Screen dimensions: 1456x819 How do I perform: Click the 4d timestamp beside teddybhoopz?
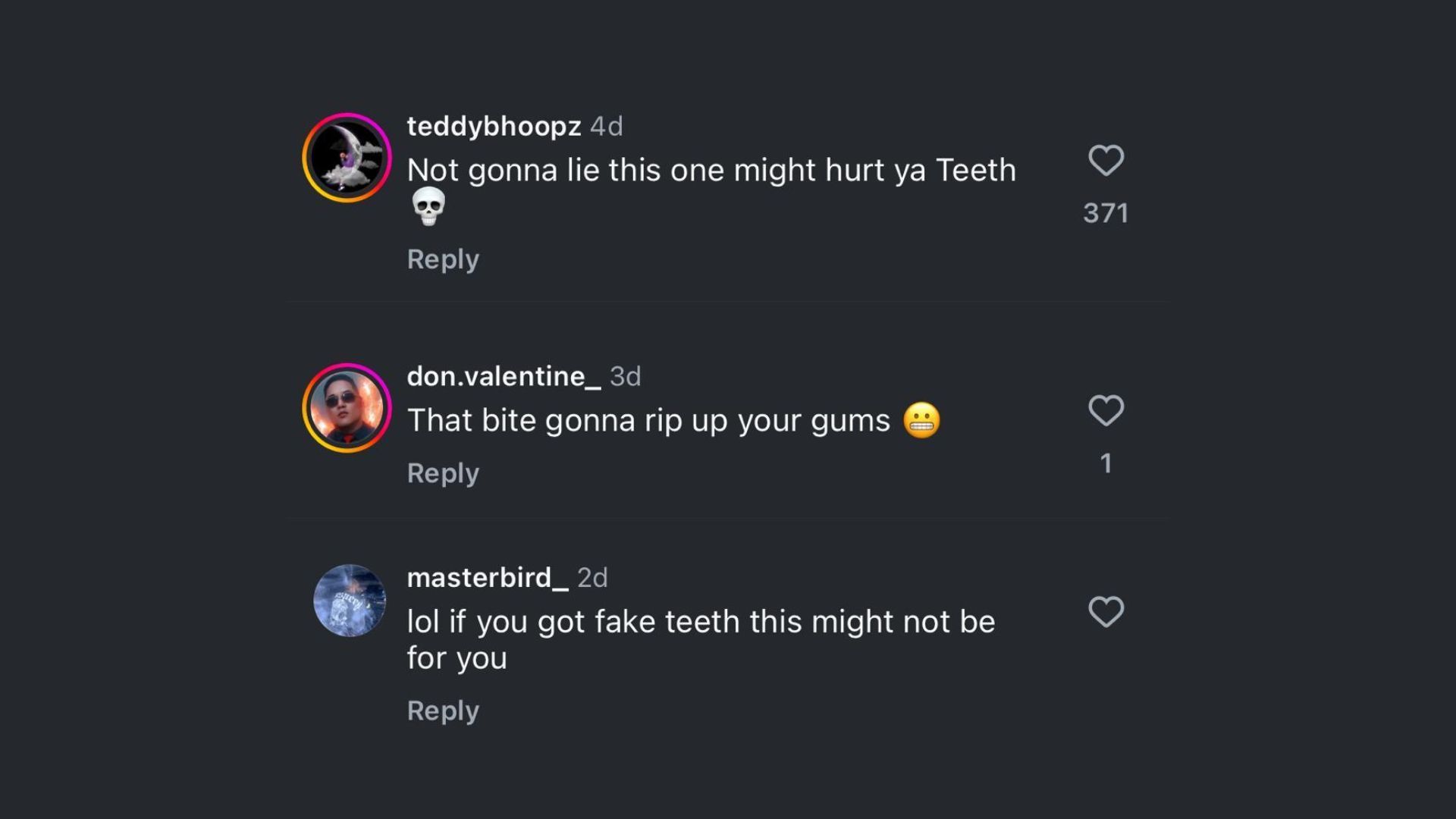click(x=607, y=126)
